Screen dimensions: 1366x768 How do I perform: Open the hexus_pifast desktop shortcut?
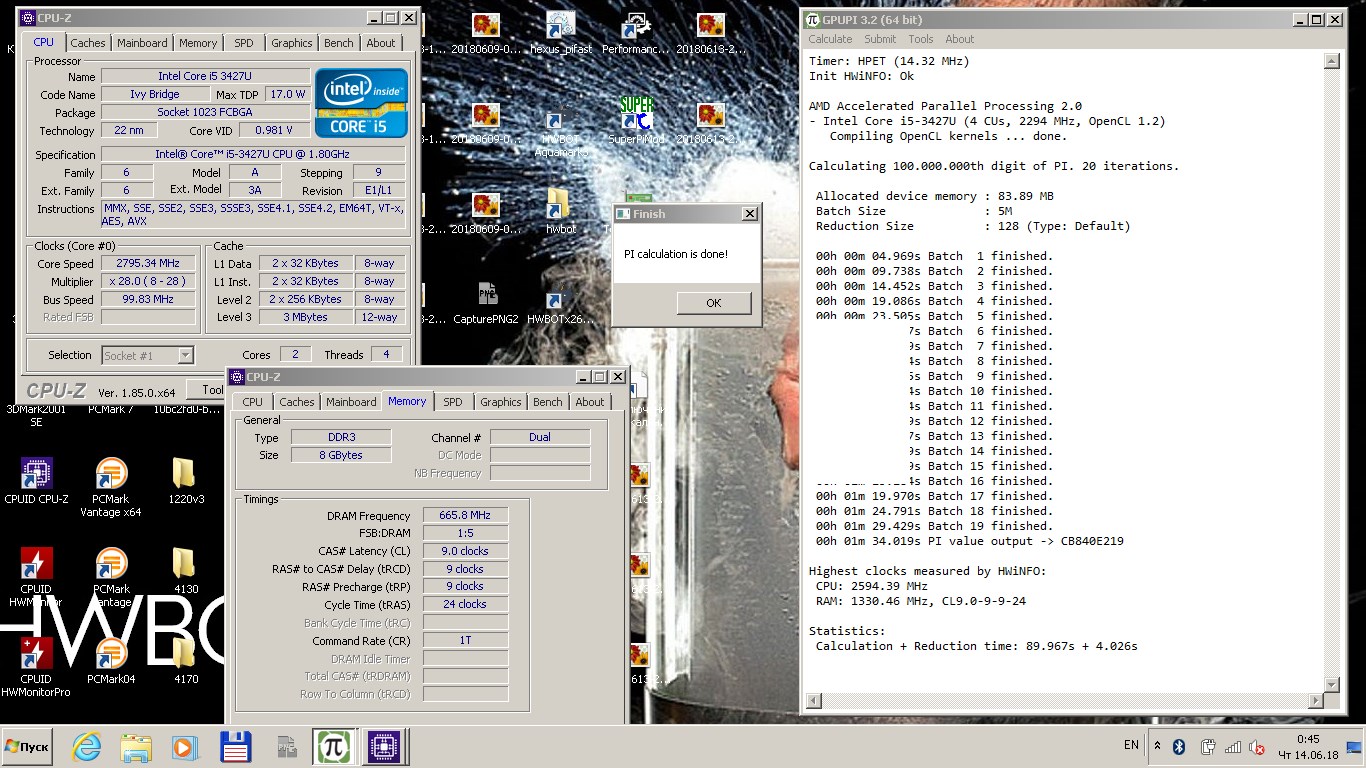tap(560, 33)
